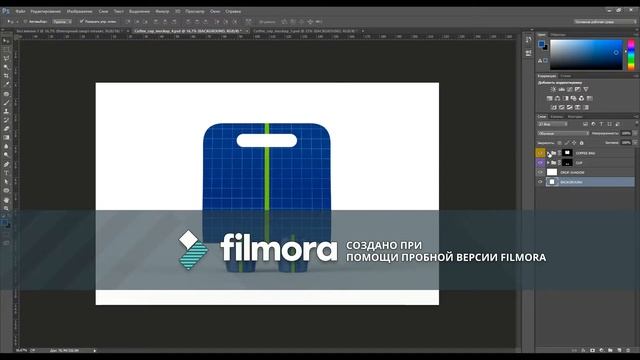Image resolution: width=640 pixels, height=360 pixels.
Task: Select the History Brush tool
Action: click(6, 120)
